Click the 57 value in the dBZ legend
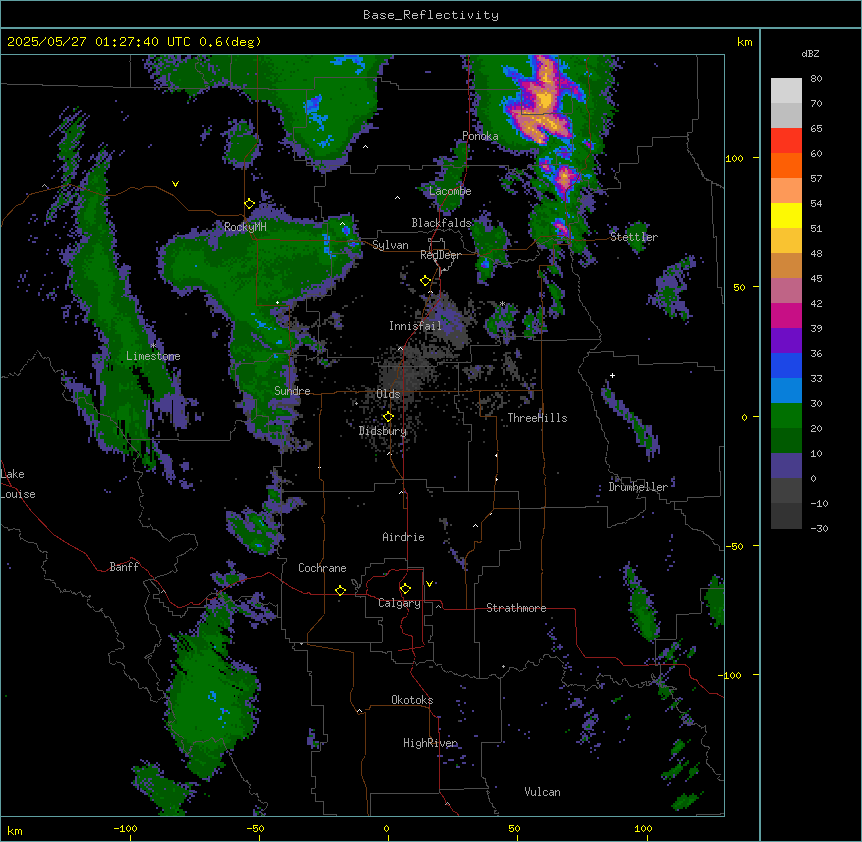 click(816, 179)
